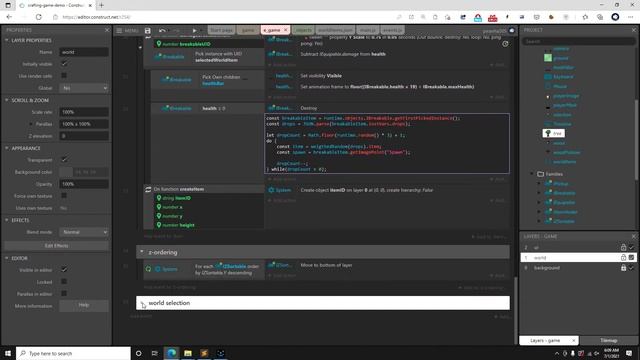
Task: Collapse the Appearance section
Action: pyautogui.click(x=7, y=148)
